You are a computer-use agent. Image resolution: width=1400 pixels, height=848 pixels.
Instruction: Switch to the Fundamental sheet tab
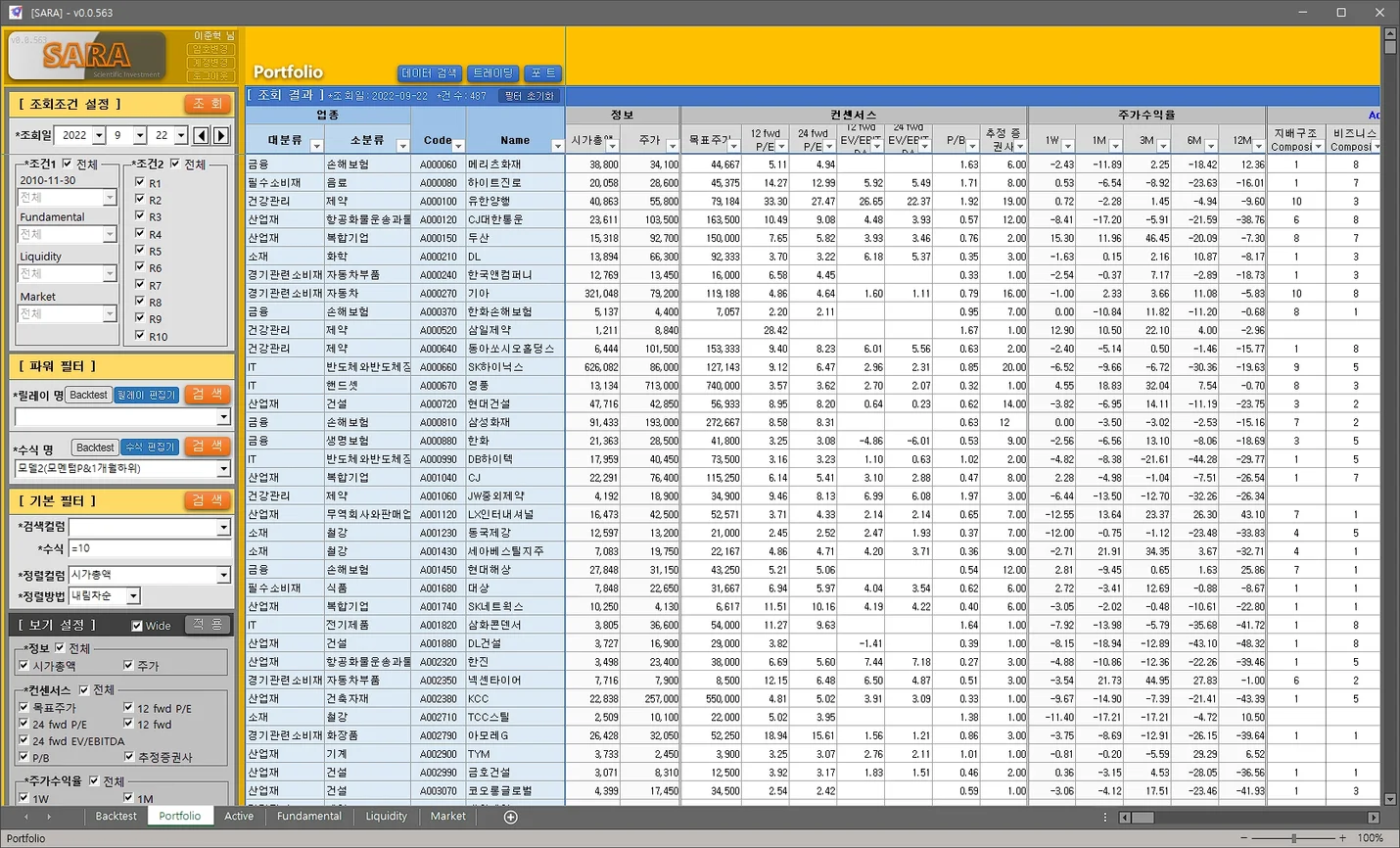[309, 817]
